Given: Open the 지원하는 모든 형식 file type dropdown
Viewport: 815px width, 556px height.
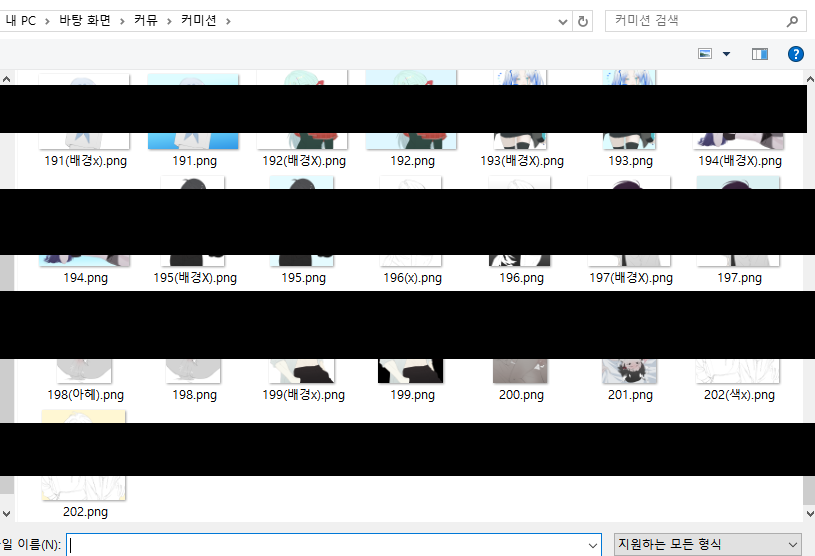Looking at the screenshot, I should tap(707, 545).
